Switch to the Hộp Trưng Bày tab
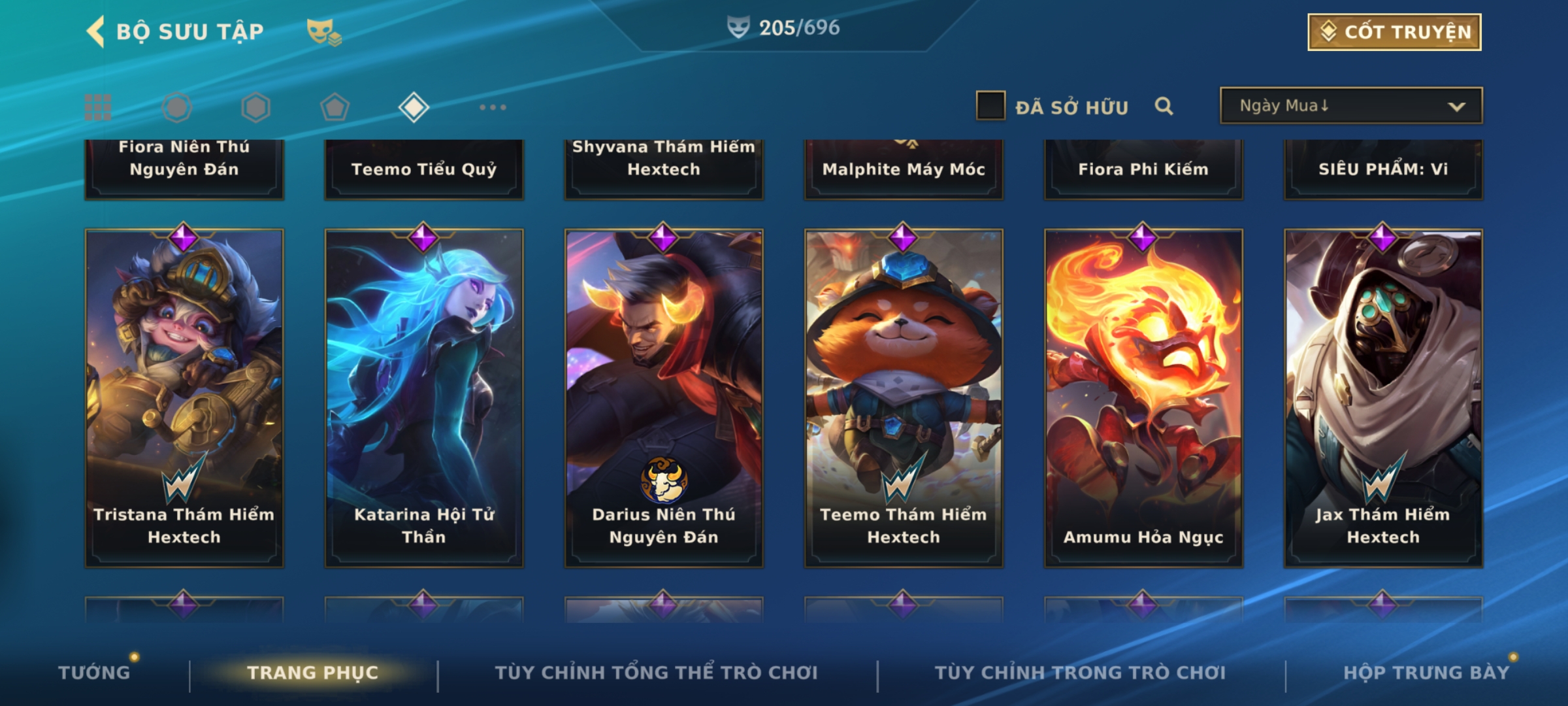The image size is (1568, 706). click(1426, 672)
